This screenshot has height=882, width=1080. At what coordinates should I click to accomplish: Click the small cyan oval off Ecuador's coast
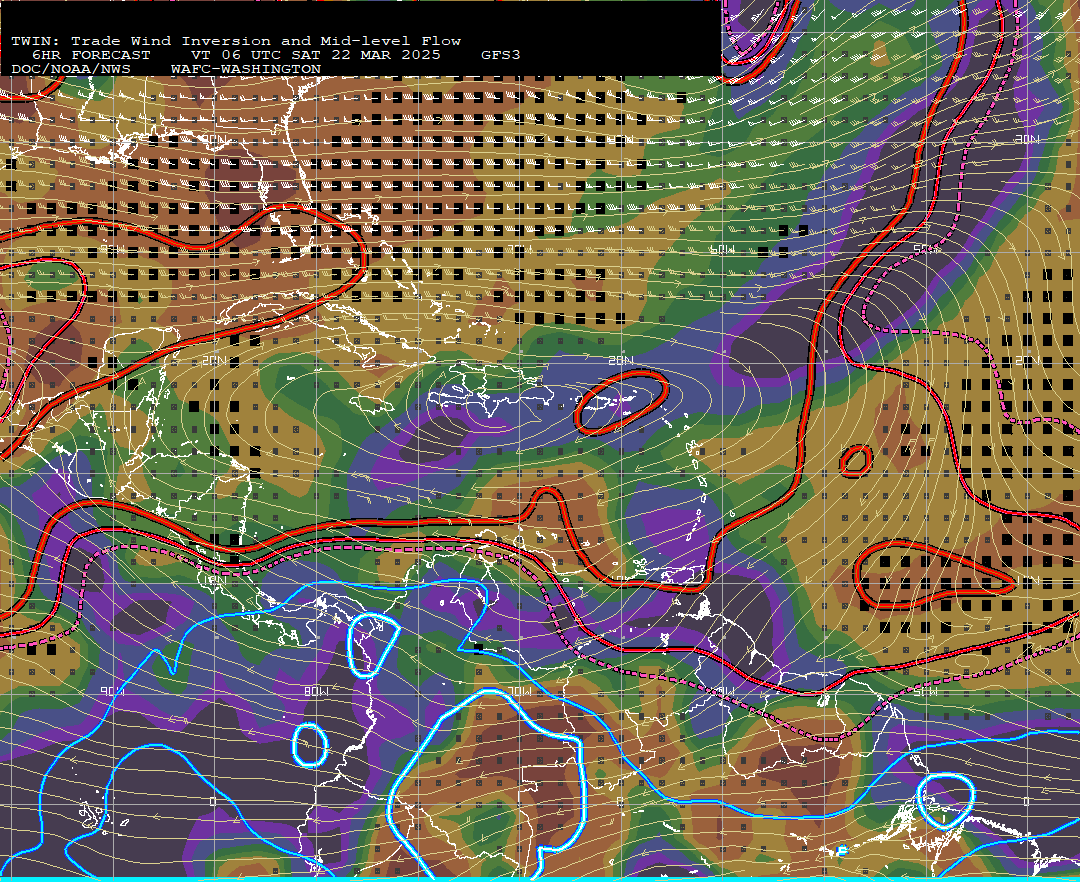click(x=309, y=745)
